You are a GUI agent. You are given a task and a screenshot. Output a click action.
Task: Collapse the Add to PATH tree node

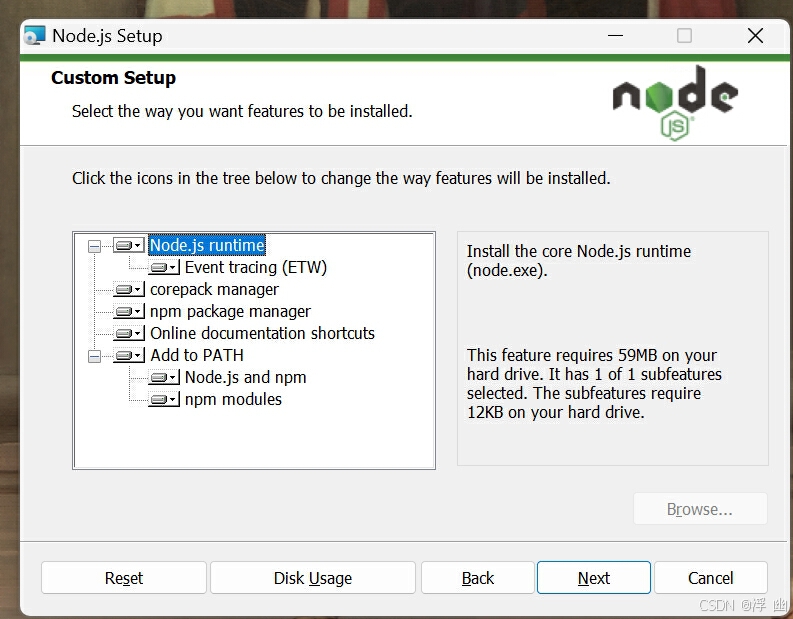[x=95, y=356]
